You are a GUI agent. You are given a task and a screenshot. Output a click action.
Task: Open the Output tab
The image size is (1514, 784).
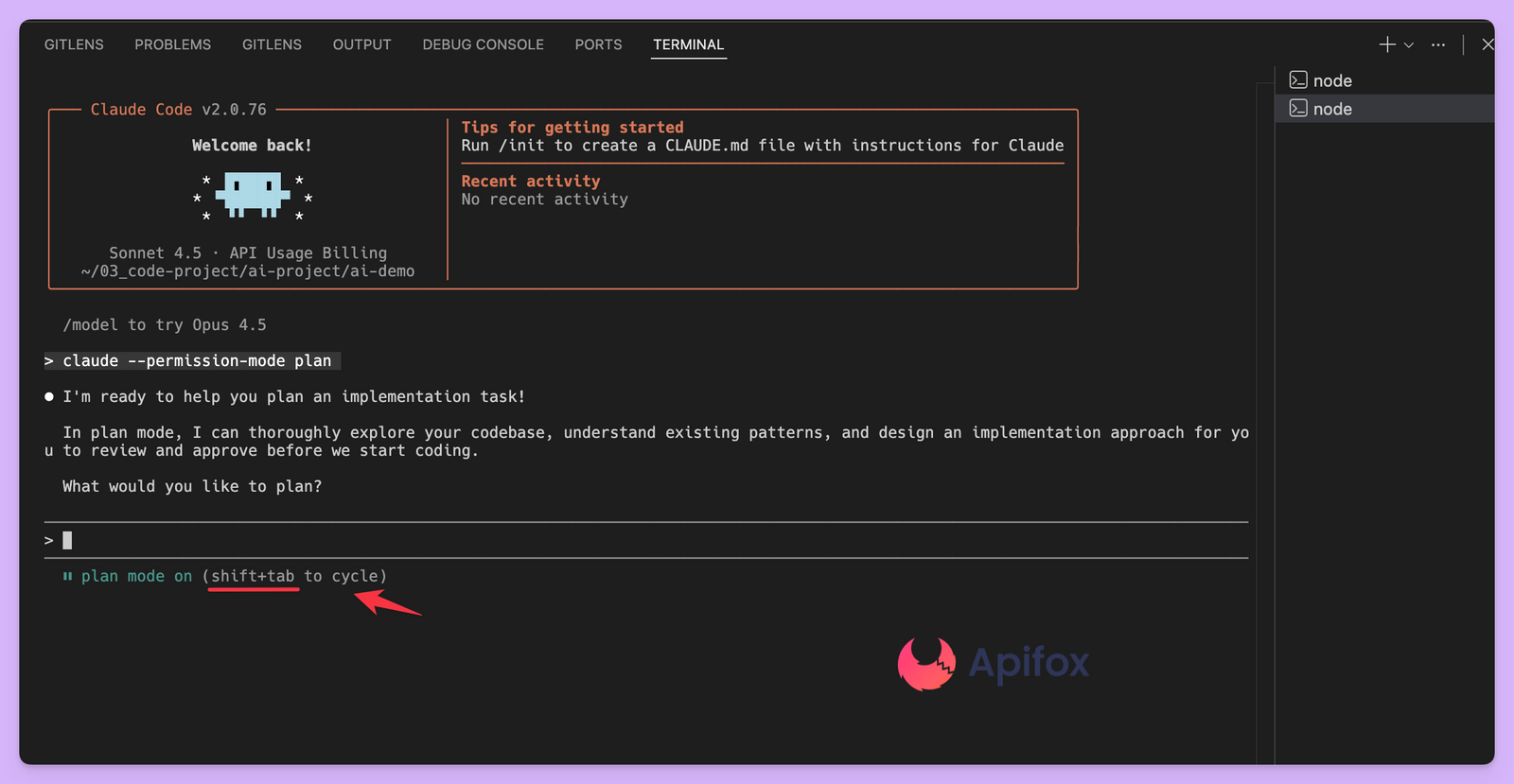(x=361, y=44)
